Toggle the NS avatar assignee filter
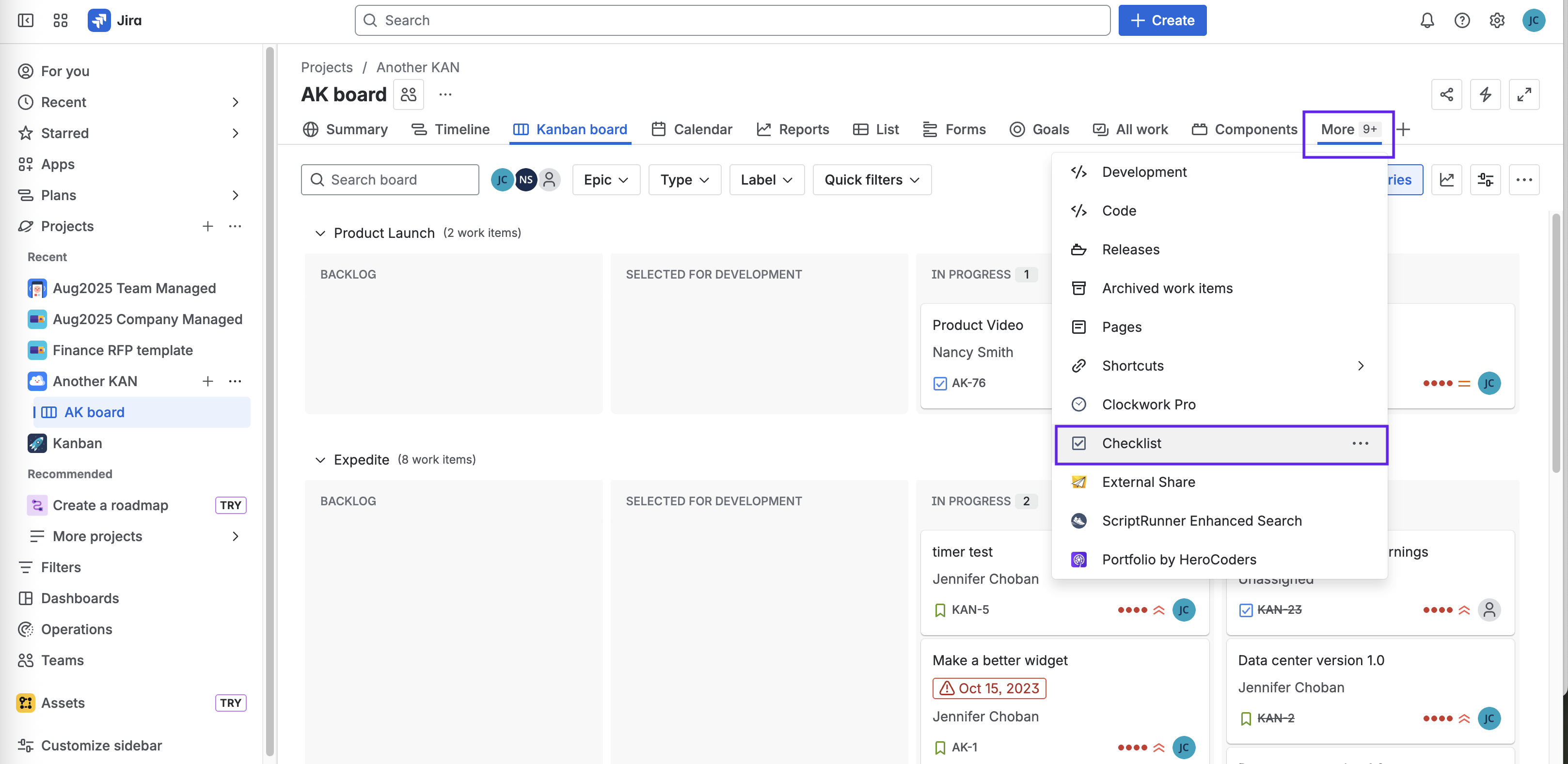The image size is (1568, 764). [526, 179]
